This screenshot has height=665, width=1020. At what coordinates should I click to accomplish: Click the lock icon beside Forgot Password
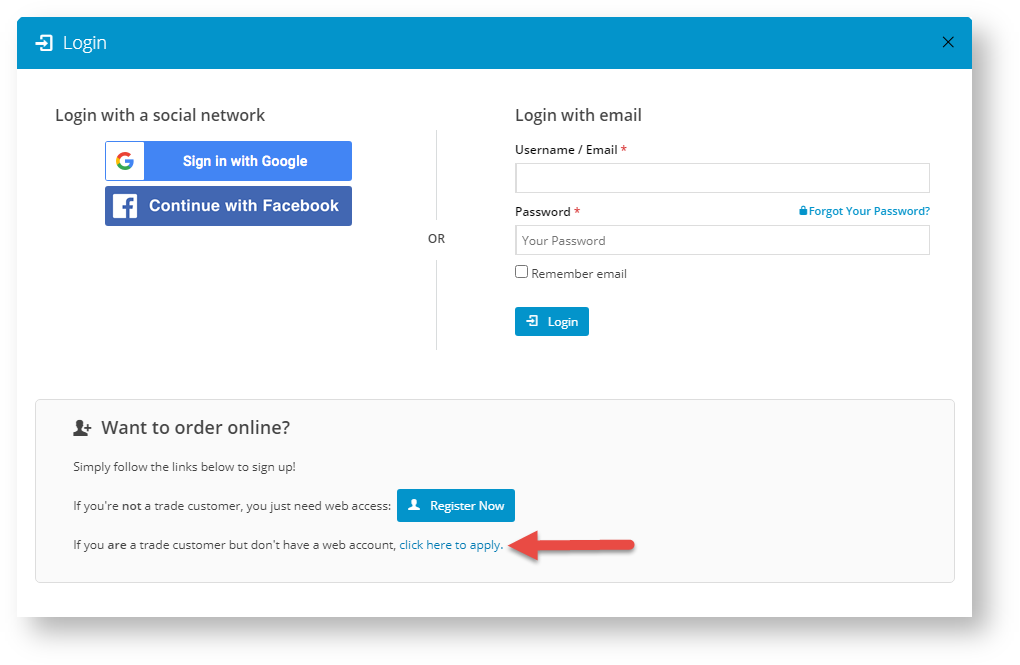click(x=803, y=211)
